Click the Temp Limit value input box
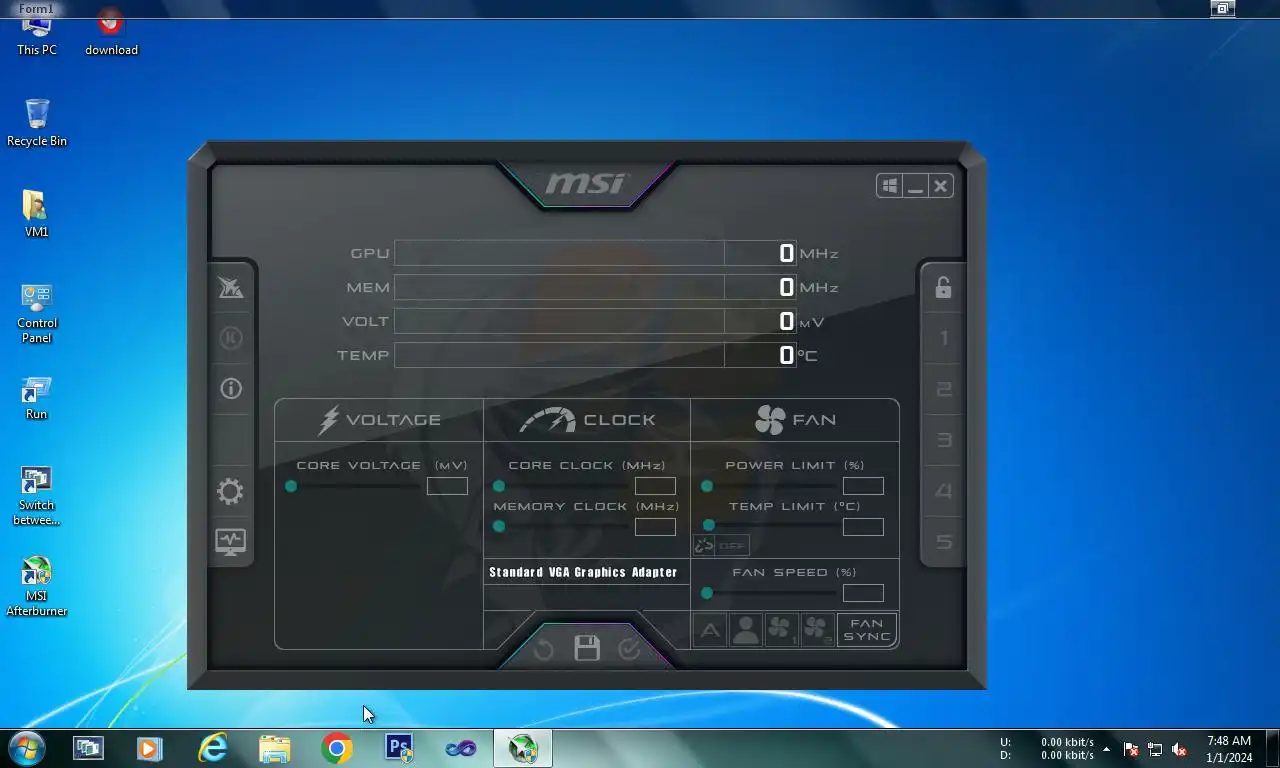 pos(863,527)
